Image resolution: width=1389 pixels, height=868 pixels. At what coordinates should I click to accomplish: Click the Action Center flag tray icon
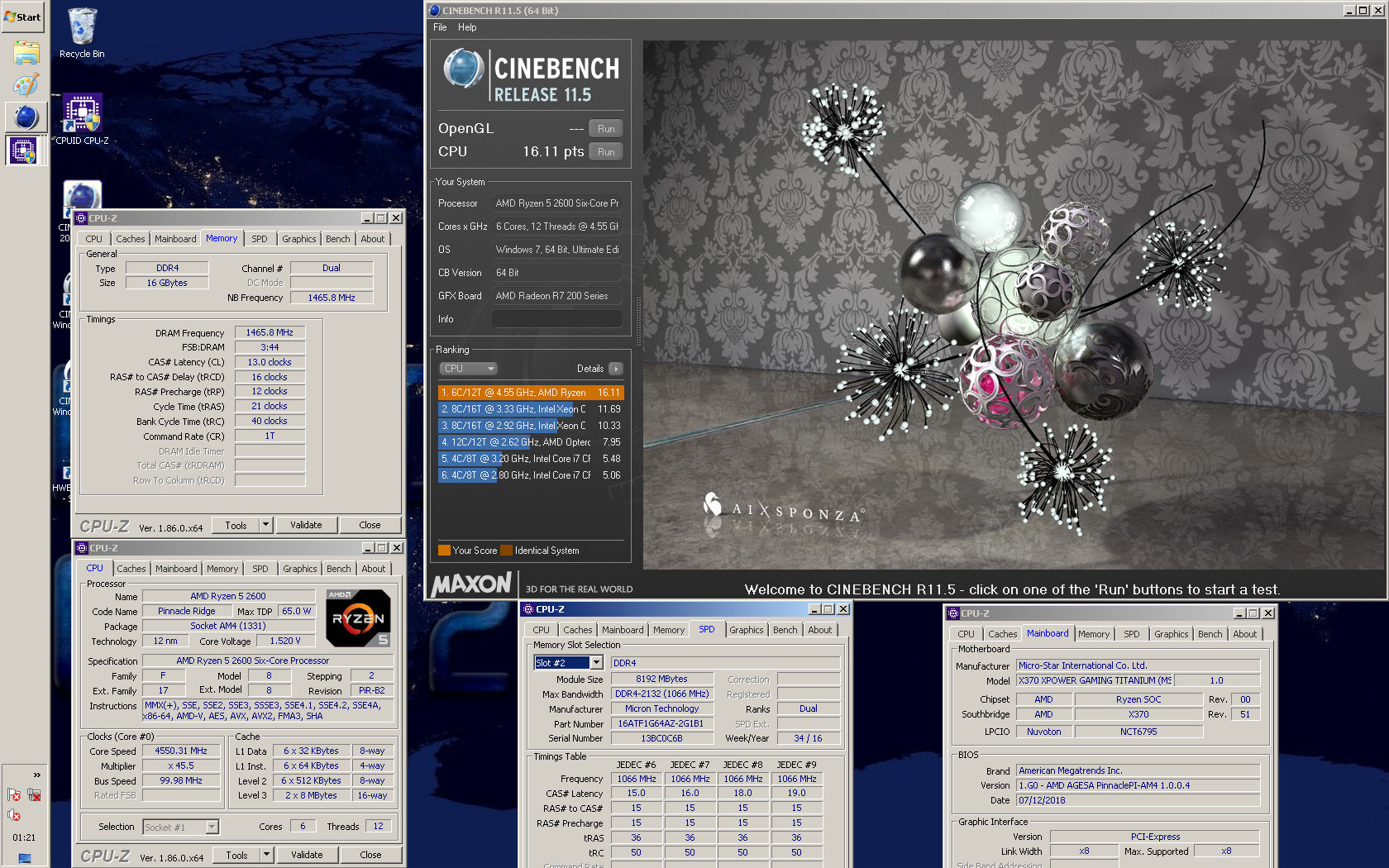[14, 794]
